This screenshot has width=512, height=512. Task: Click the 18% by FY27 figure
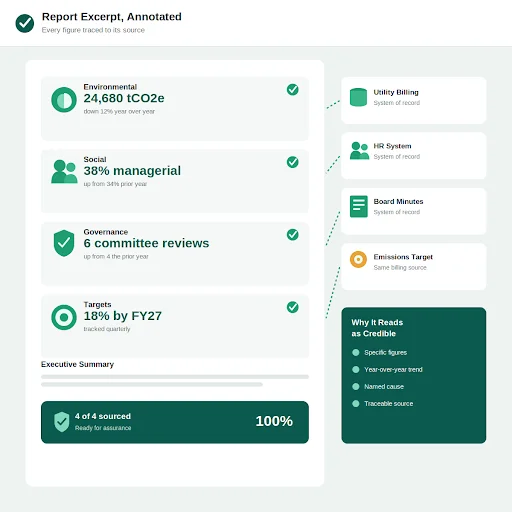coord(122,316)
